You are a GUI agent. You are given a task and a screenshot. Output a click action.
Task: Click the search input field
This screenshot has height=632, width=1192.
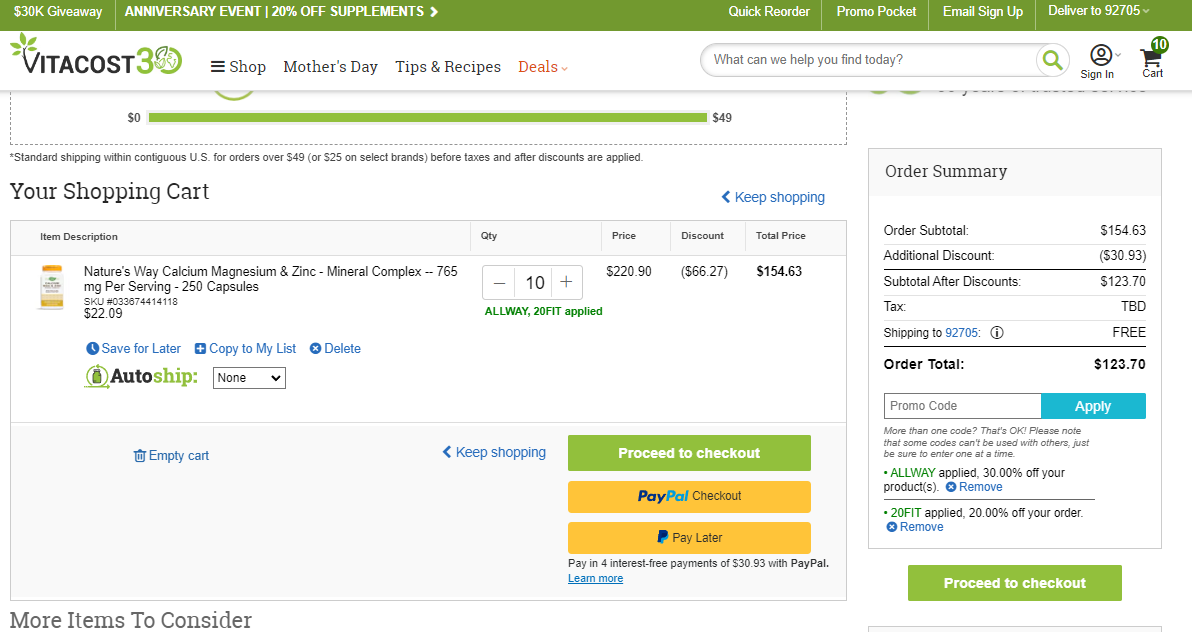coord(870,59)
